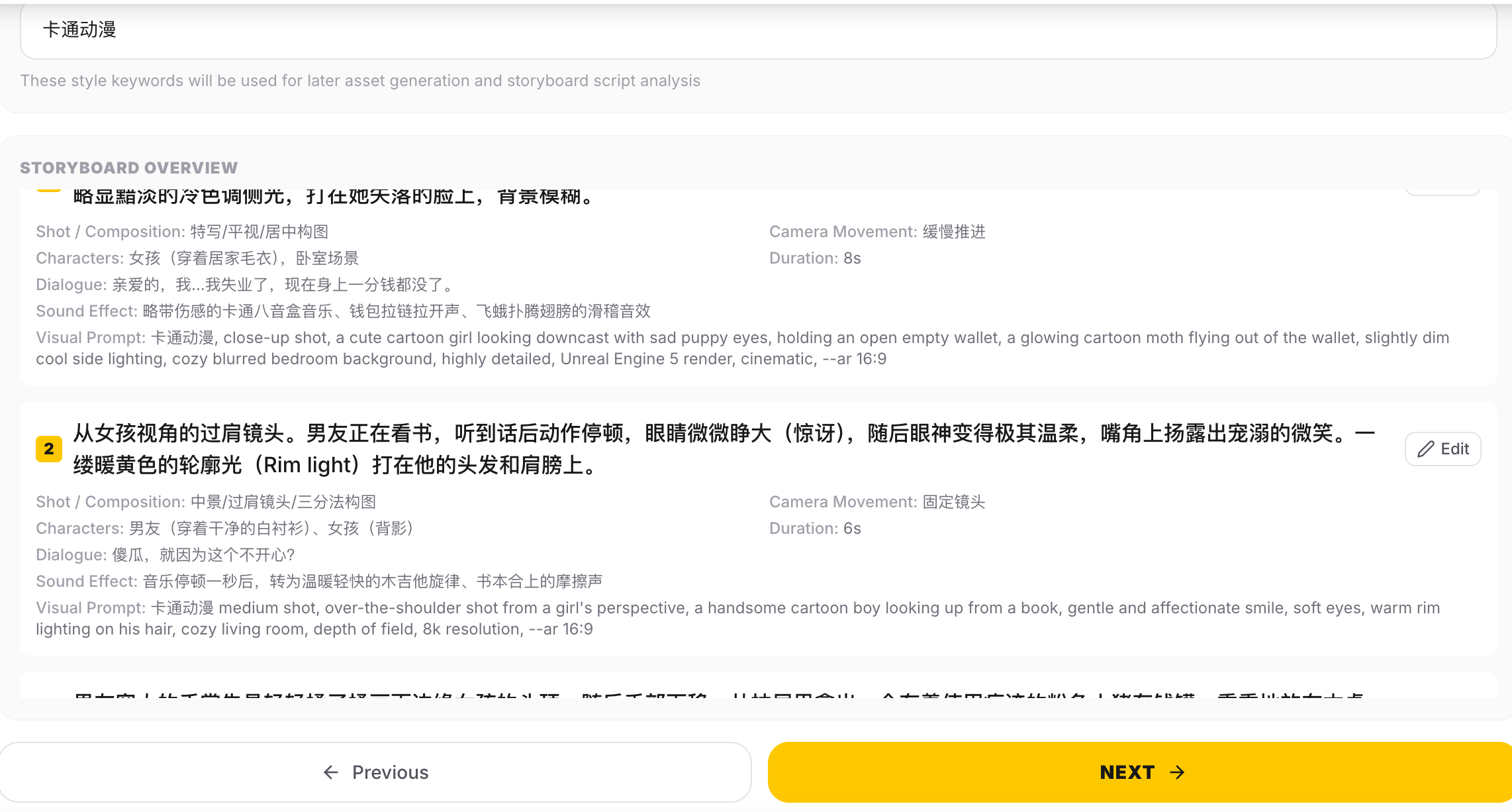This screenshot has height=812, width=1512.
Task: Click the Duration 6s field of shot 2
Action: point(815,529)
